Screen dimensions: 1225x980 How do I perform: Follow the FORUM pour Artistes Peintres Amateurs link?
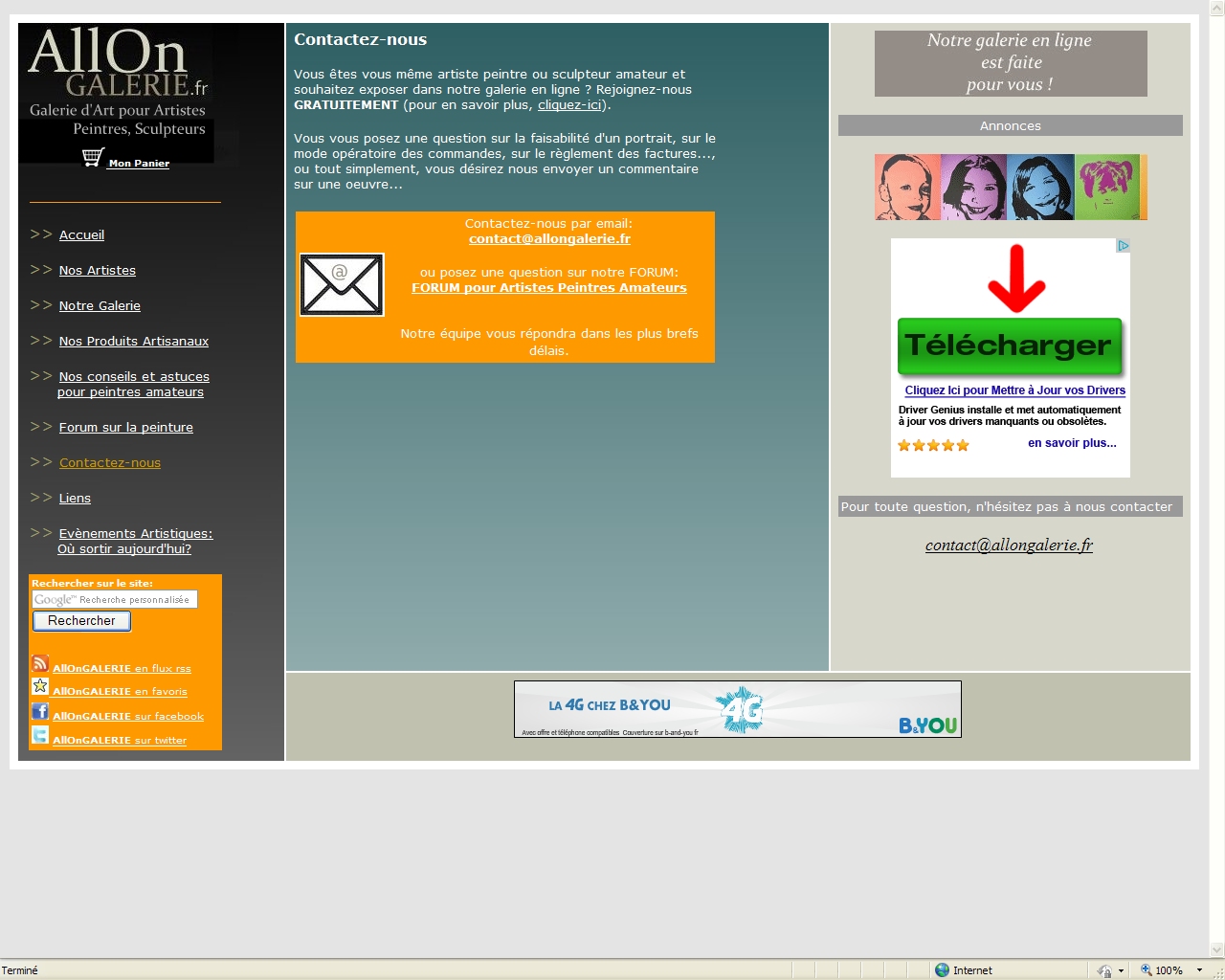(x=548, y=288)
